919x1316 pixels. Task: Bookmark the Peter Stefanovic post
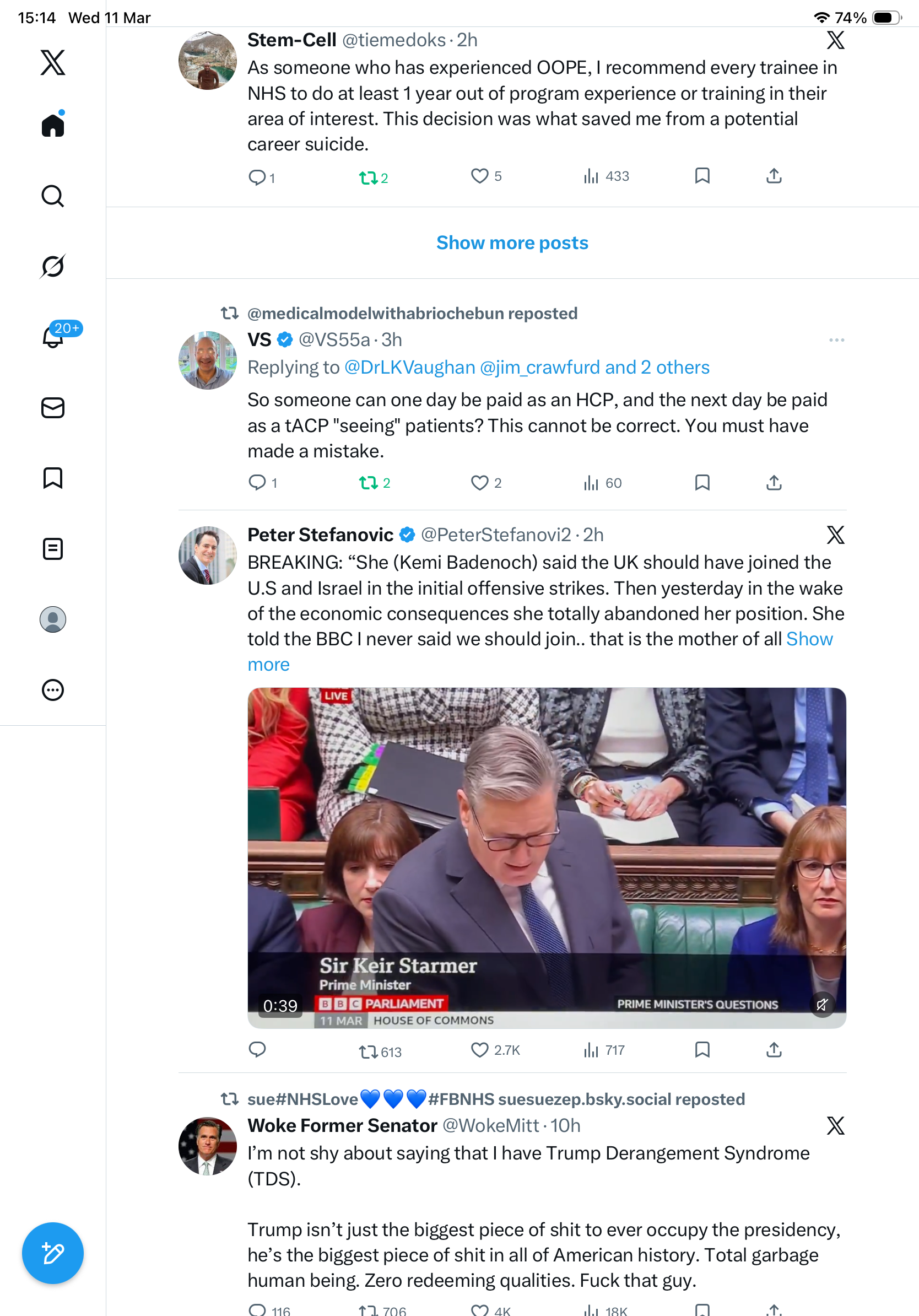[x=702, y=1049]
